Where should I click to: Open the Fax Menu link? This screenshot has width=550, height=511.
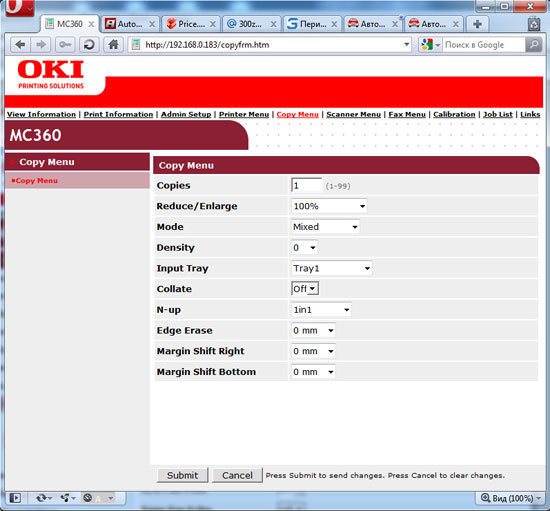(407, 114)
